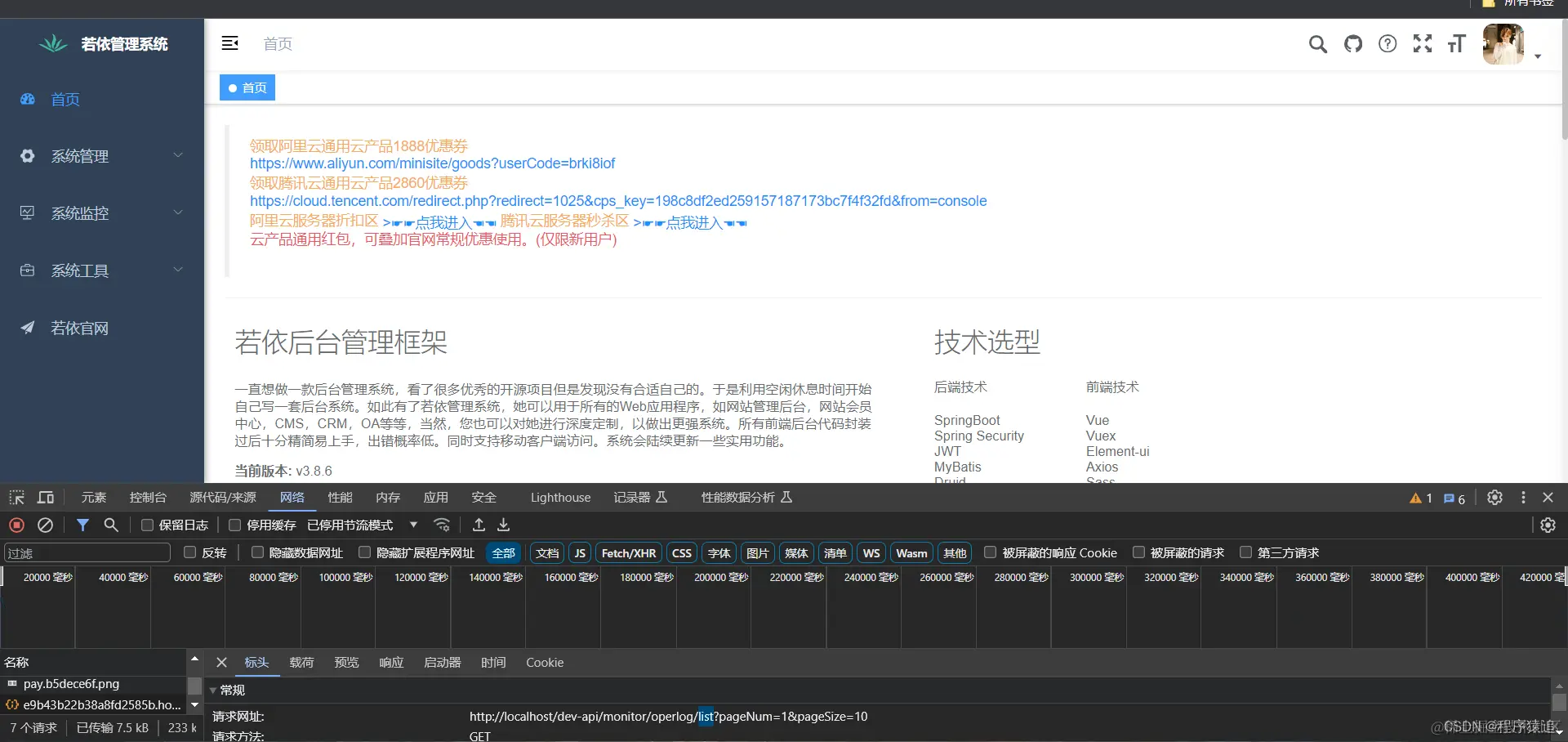Enable the 停用缓存 checkbox
Viewport: 1568px width, 742px height.
click(234, 525)
